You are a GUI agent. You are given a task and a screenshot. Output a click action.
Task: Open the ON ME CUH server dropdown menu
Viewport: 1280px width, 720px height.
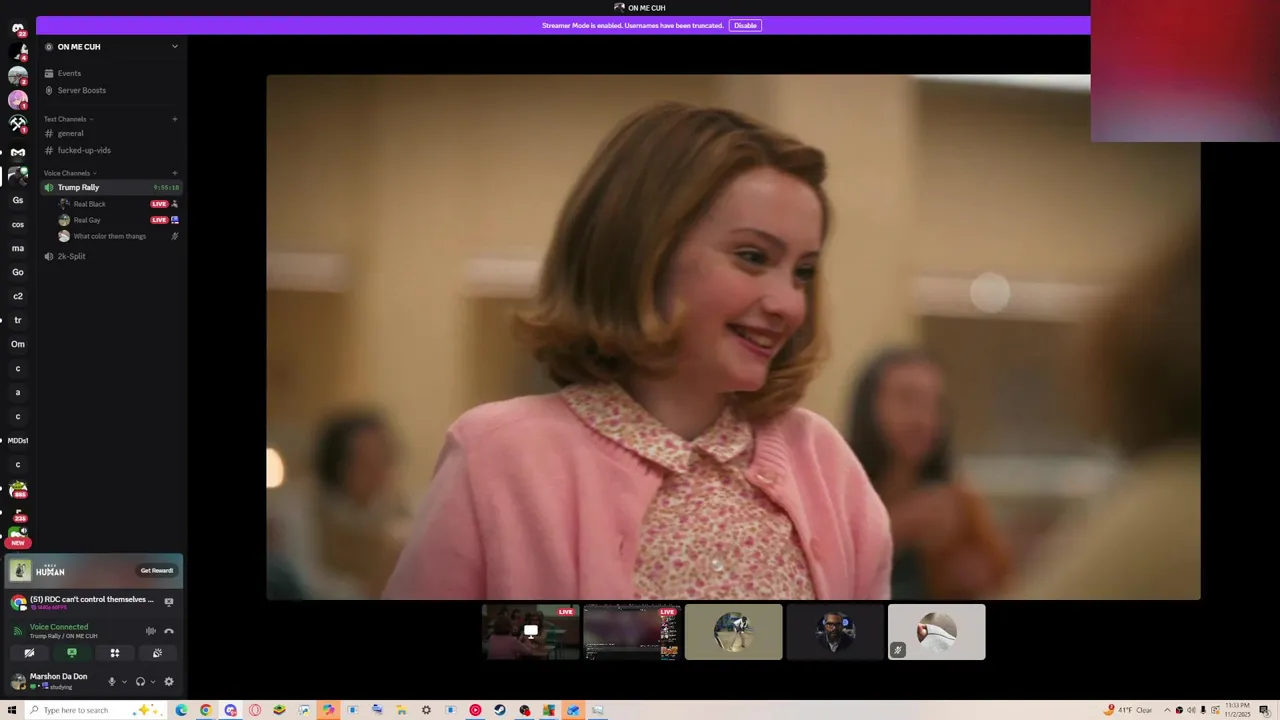coord(174,46)
